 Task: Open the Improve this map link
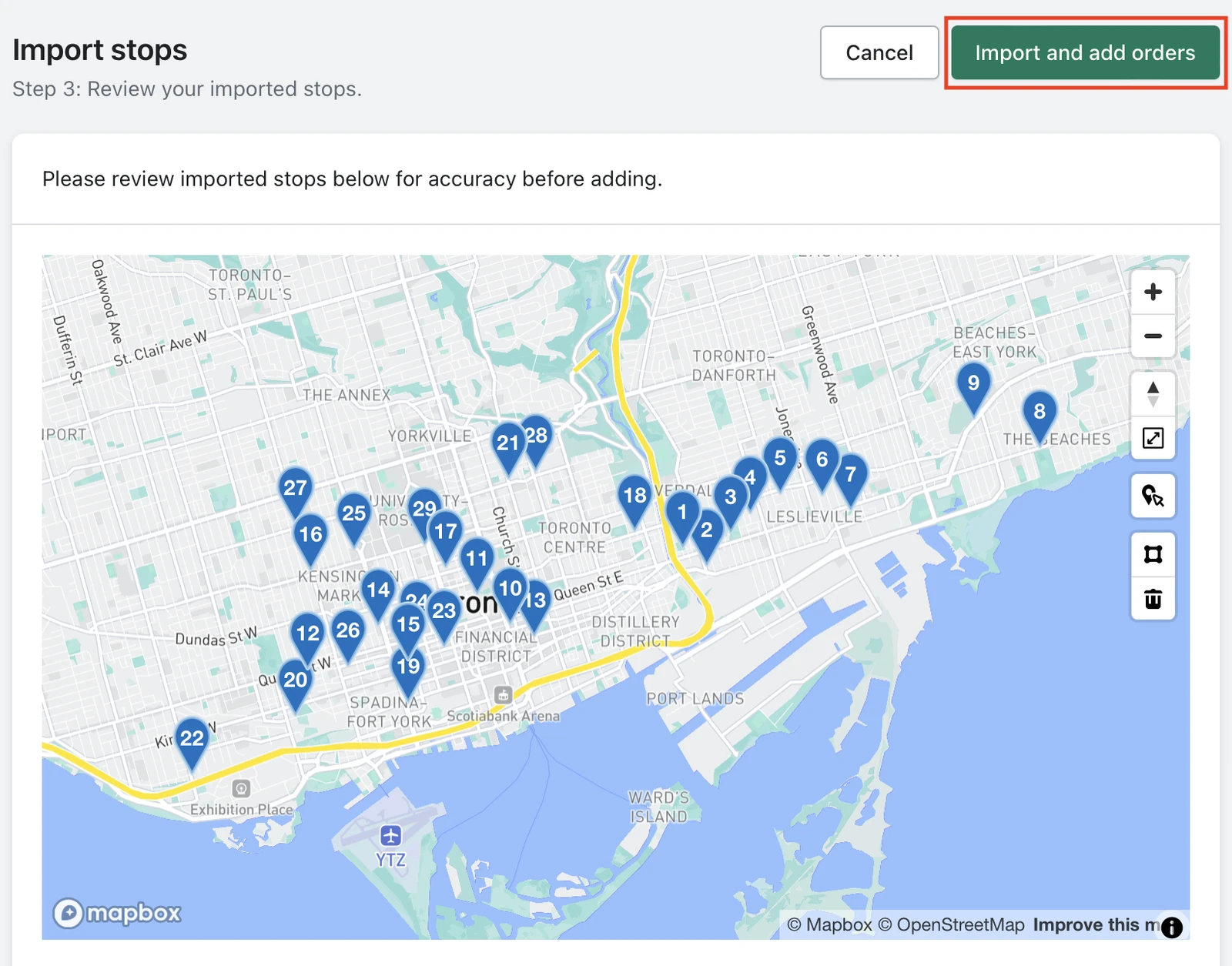click(x=1096, y=924)
